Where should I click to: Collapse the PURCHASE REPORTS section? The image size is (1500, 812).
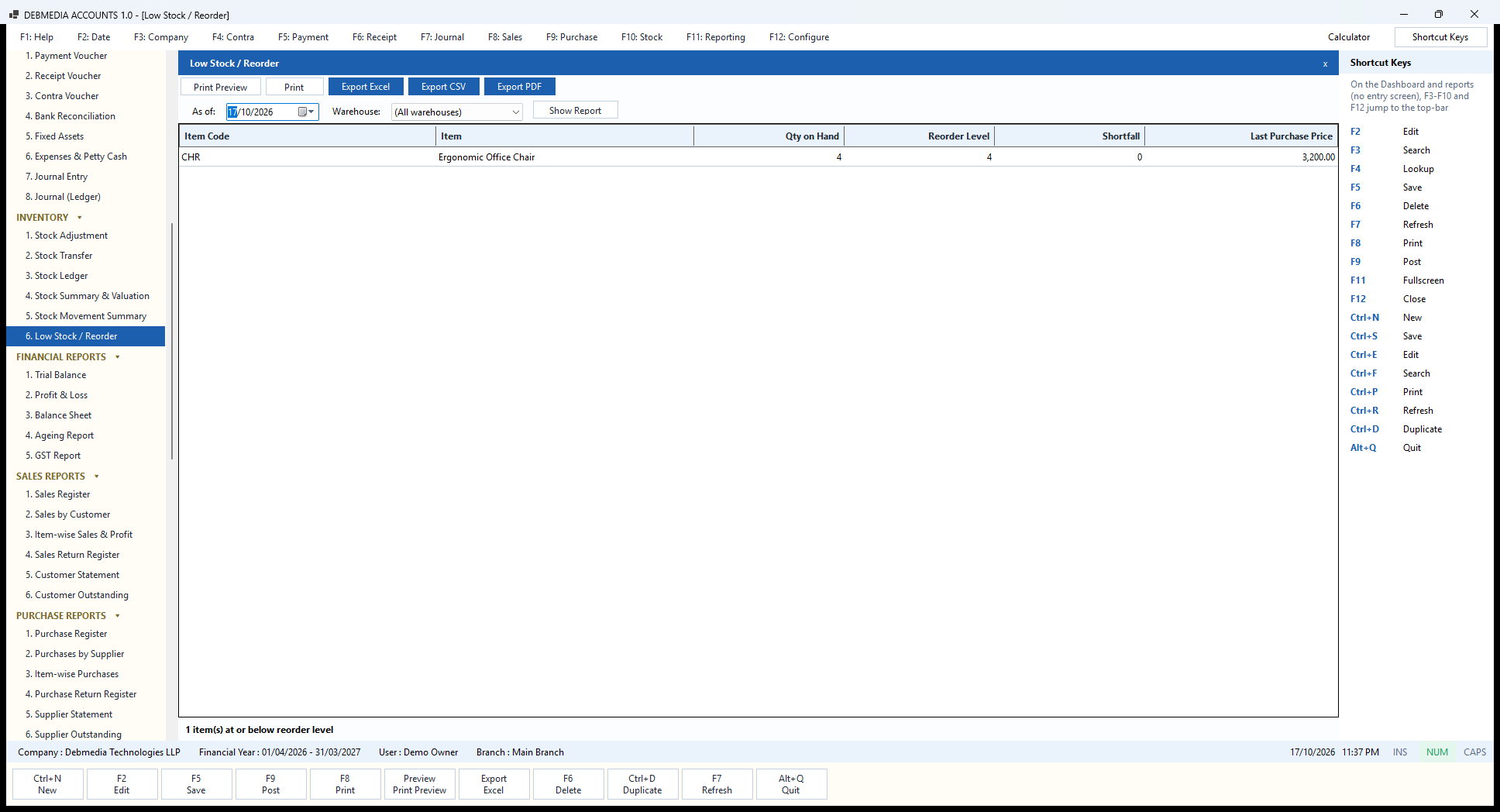point(118,616)
